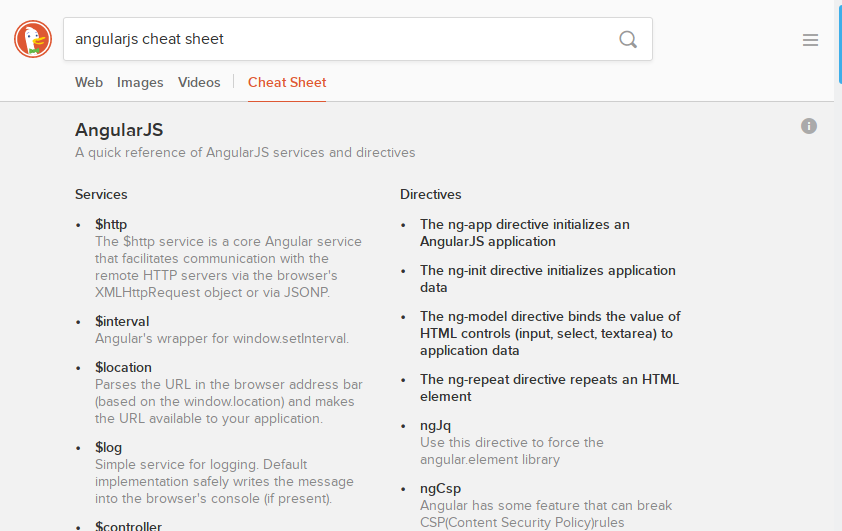Click the $log service entry
Viewport: 842px width, 531px height.
pos(108,447)
